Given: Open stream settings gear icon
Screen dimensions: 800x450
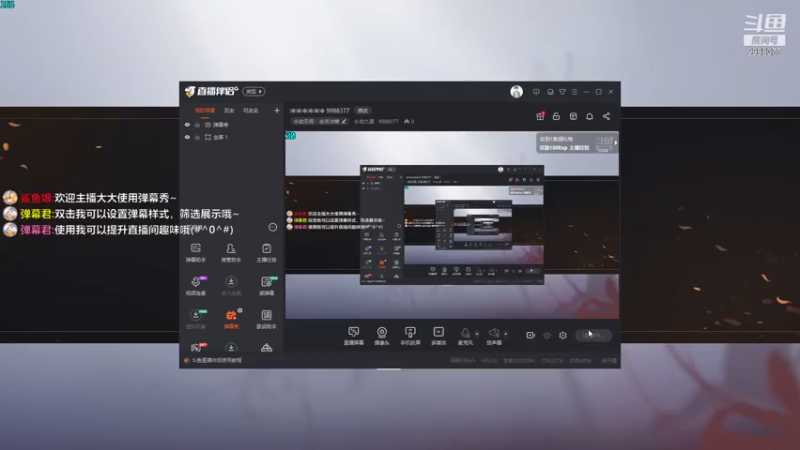Looking at the screenshot, I should click(x=563, y=335).
